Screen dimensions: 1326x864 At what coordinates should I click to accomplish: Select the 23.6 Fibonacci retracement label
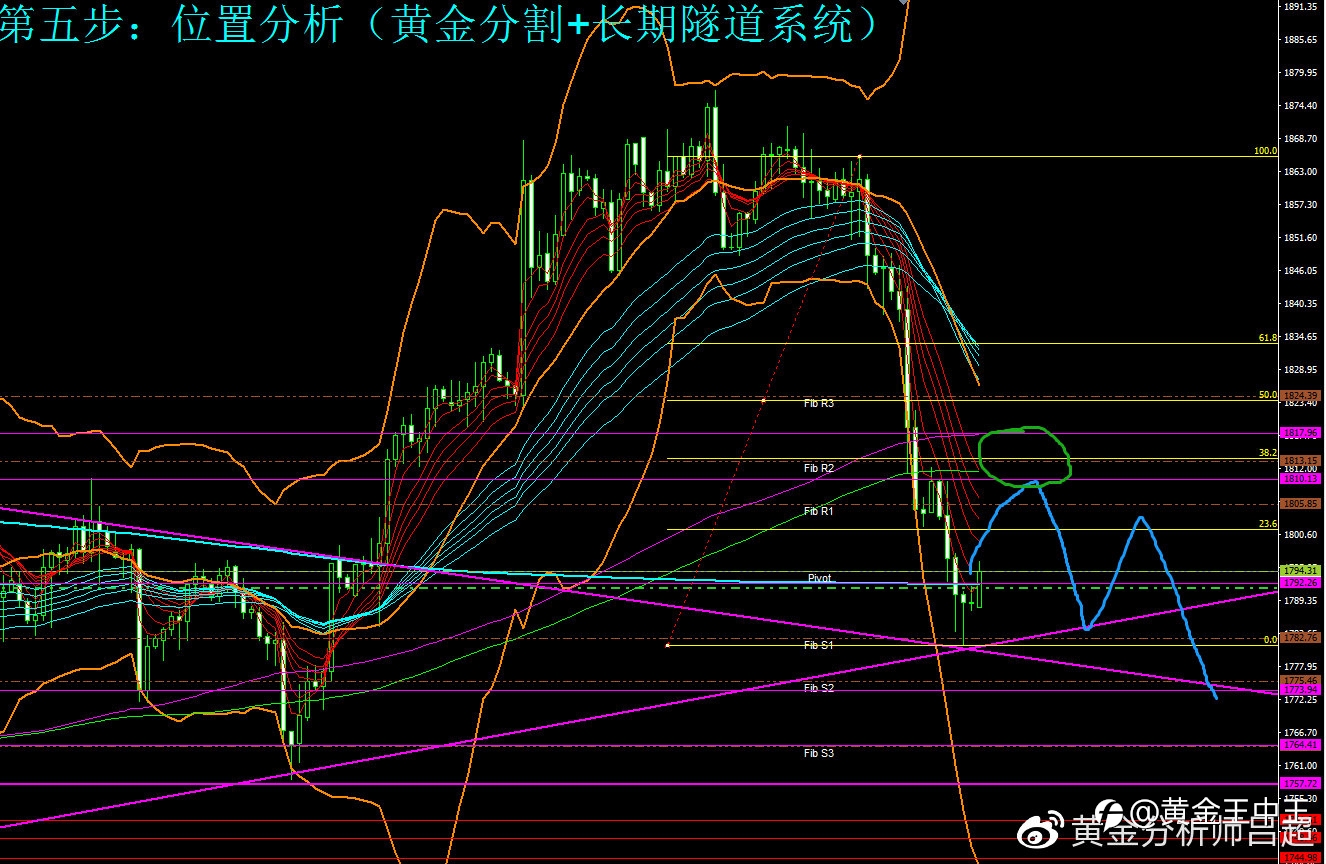pyautogui.click(x=1268, y=523)
